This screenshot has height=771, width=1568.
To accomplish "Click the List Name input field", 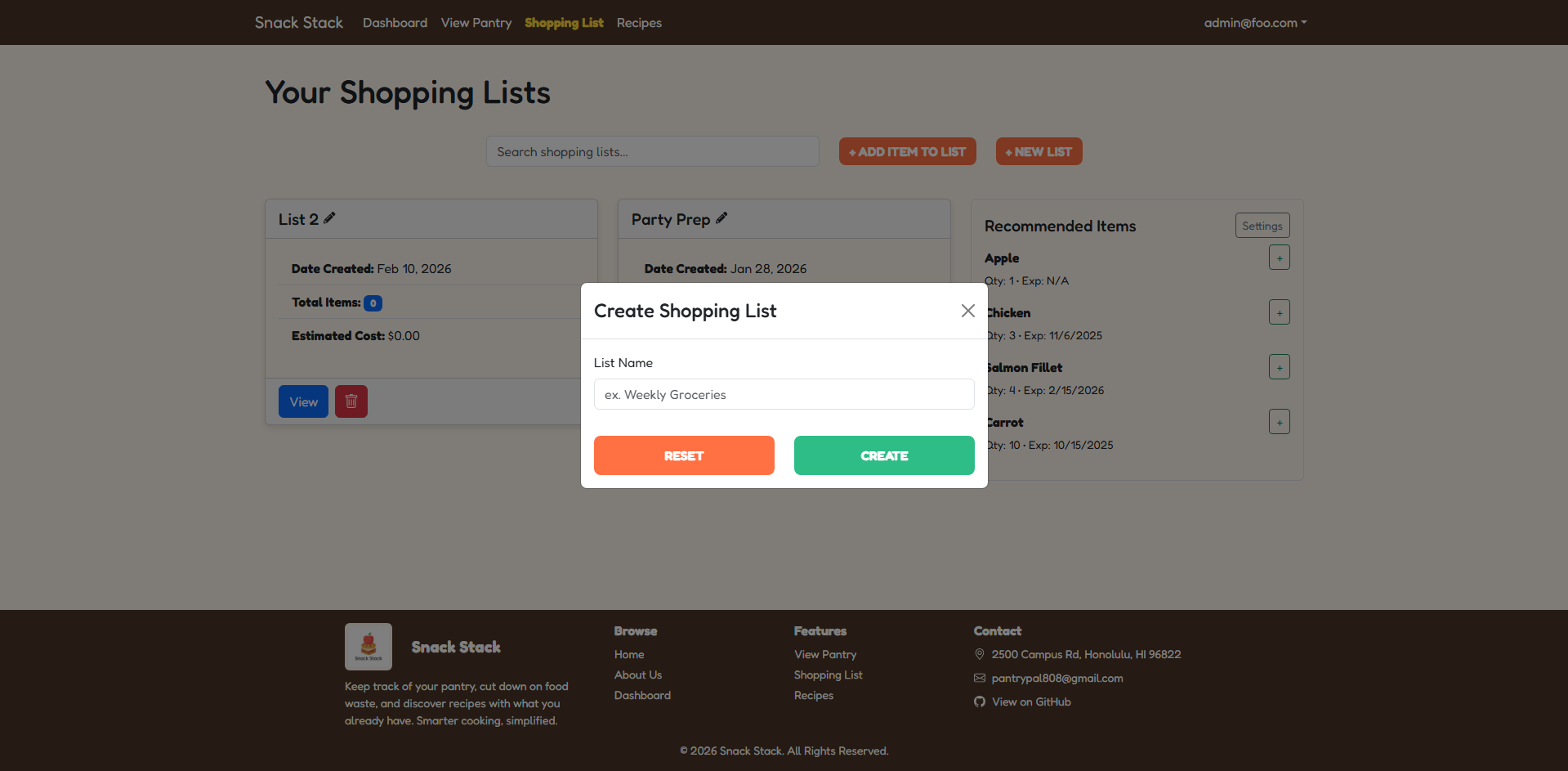I will (783, 394).
